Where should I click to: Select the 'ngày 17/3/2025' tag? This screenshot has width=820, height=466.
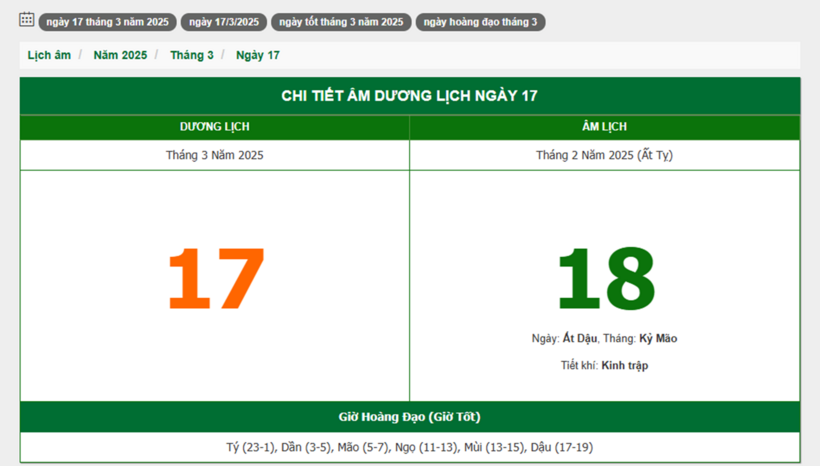224,22
